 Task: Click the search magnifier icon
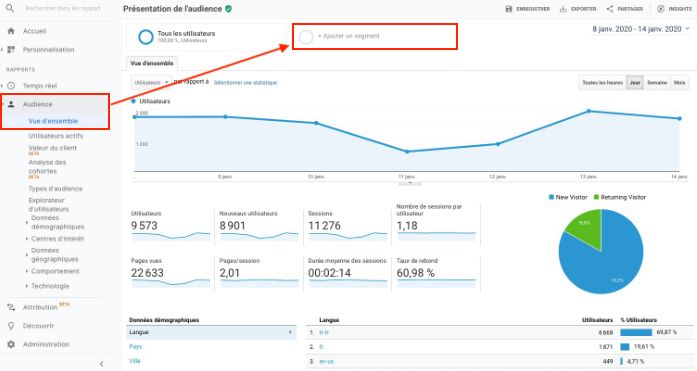[10, 8]
